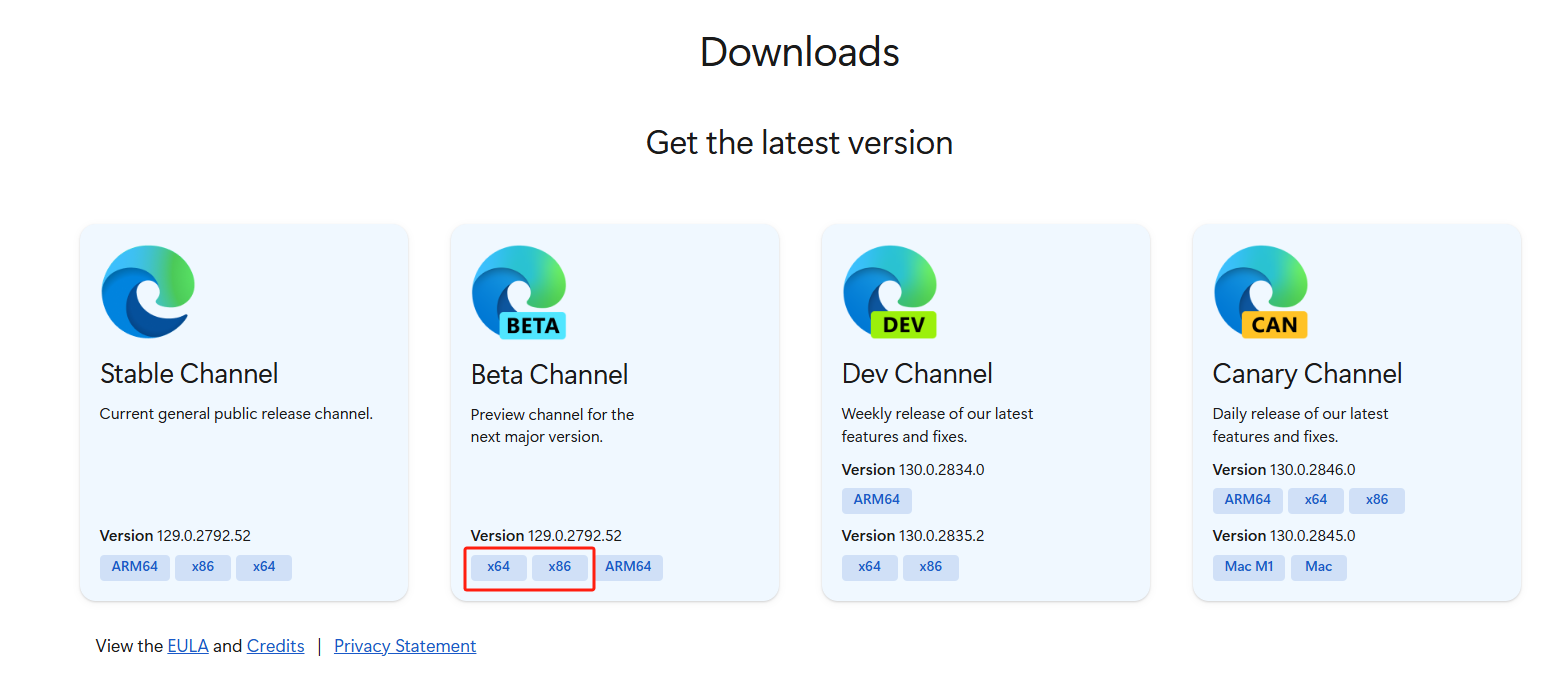Click the Beta Channel Edge logo

coord(519,292)
